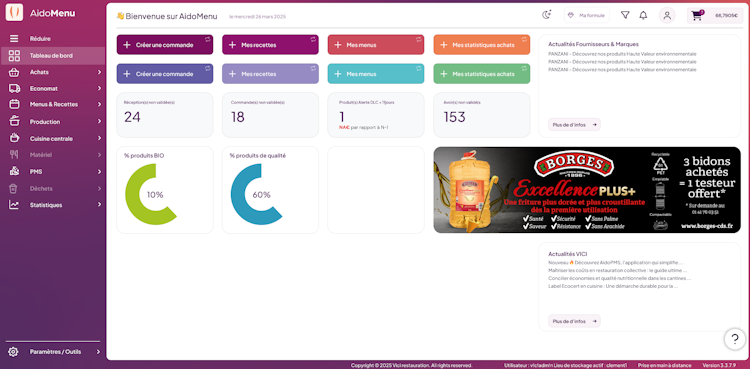Open the notifications bell
This screenshot has height=369, width=750.
(643, 15)
